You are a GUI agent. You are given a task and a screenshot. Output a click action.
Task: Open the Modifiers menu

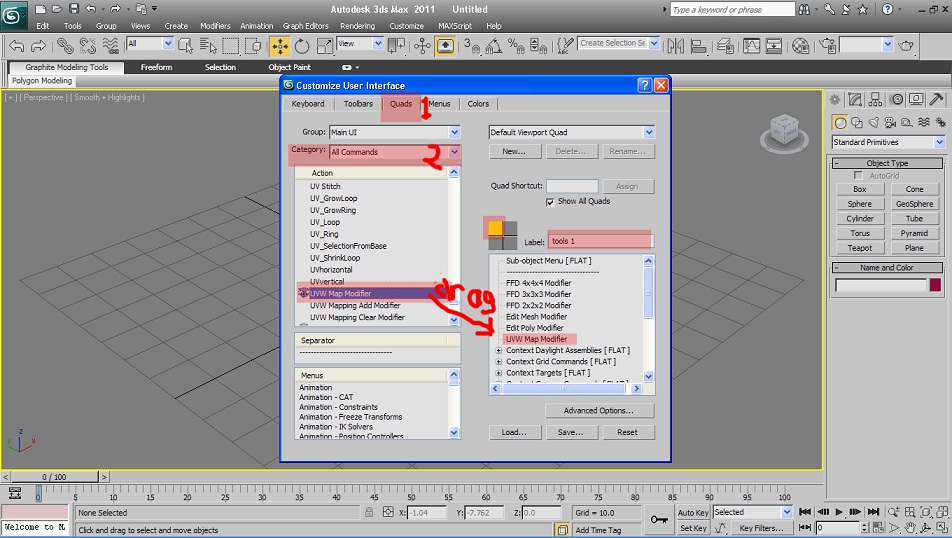(x=216, y=26)
